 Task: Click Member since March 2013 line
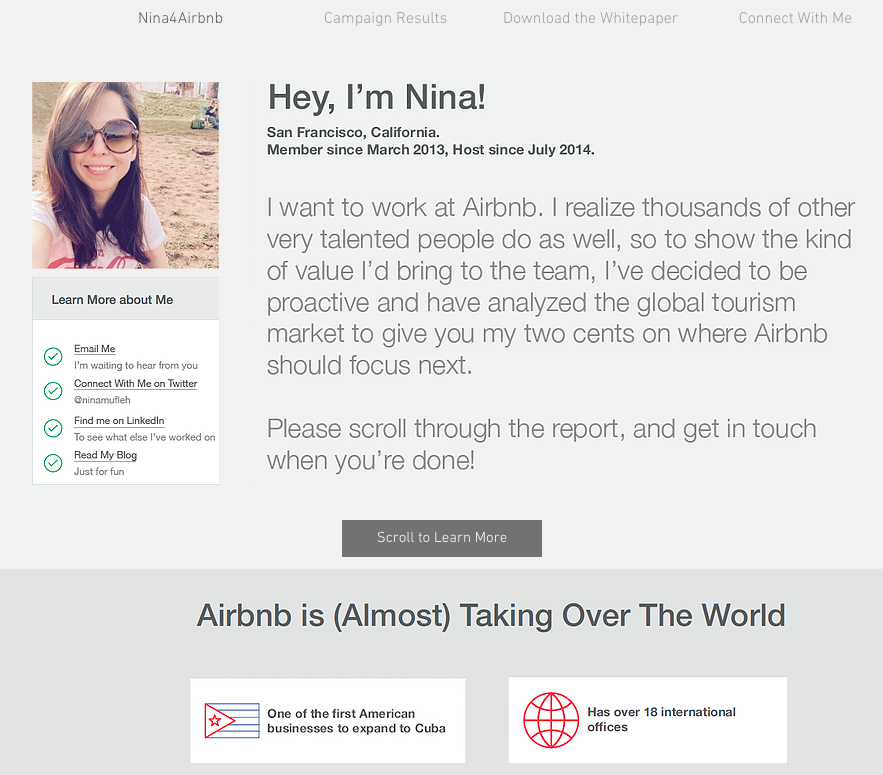tap(431, 150)
